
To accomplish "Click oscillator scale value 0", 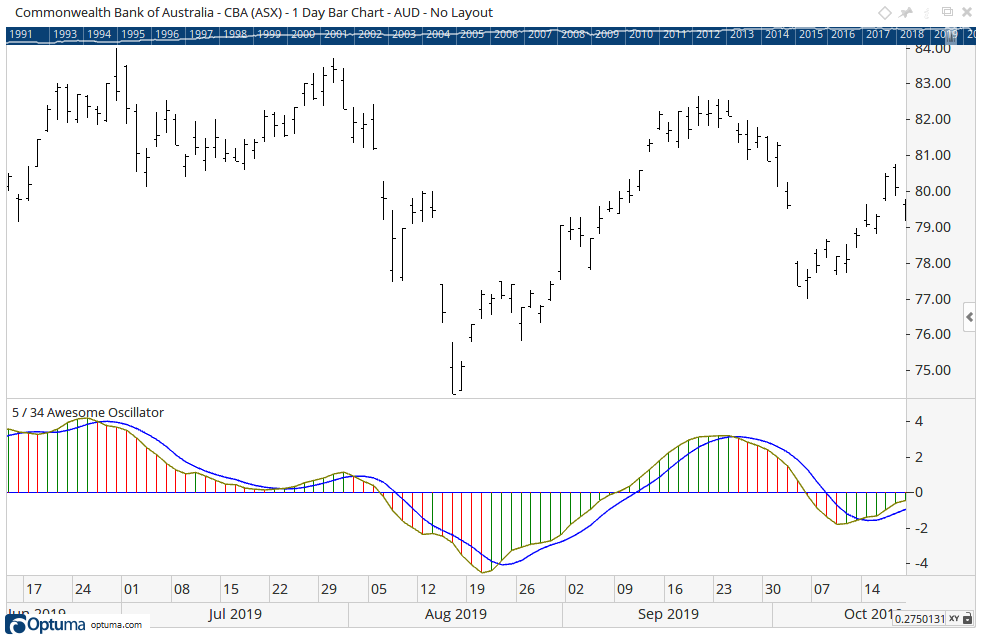I will (x=919, y=492).
